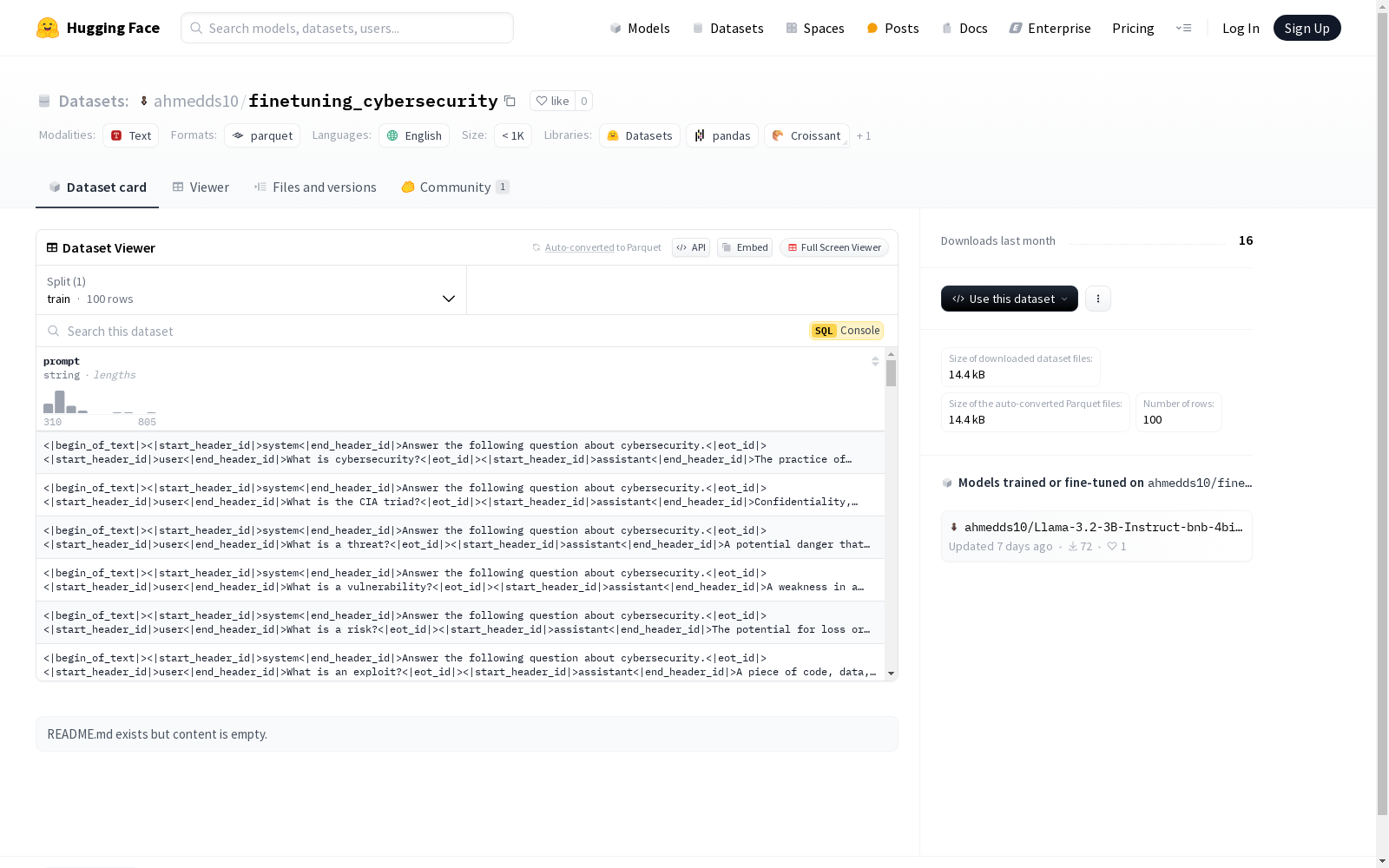This screenshot has height=868, width=1389.
Task: Switch to the Dataset card tab
Action: (97, 187)
